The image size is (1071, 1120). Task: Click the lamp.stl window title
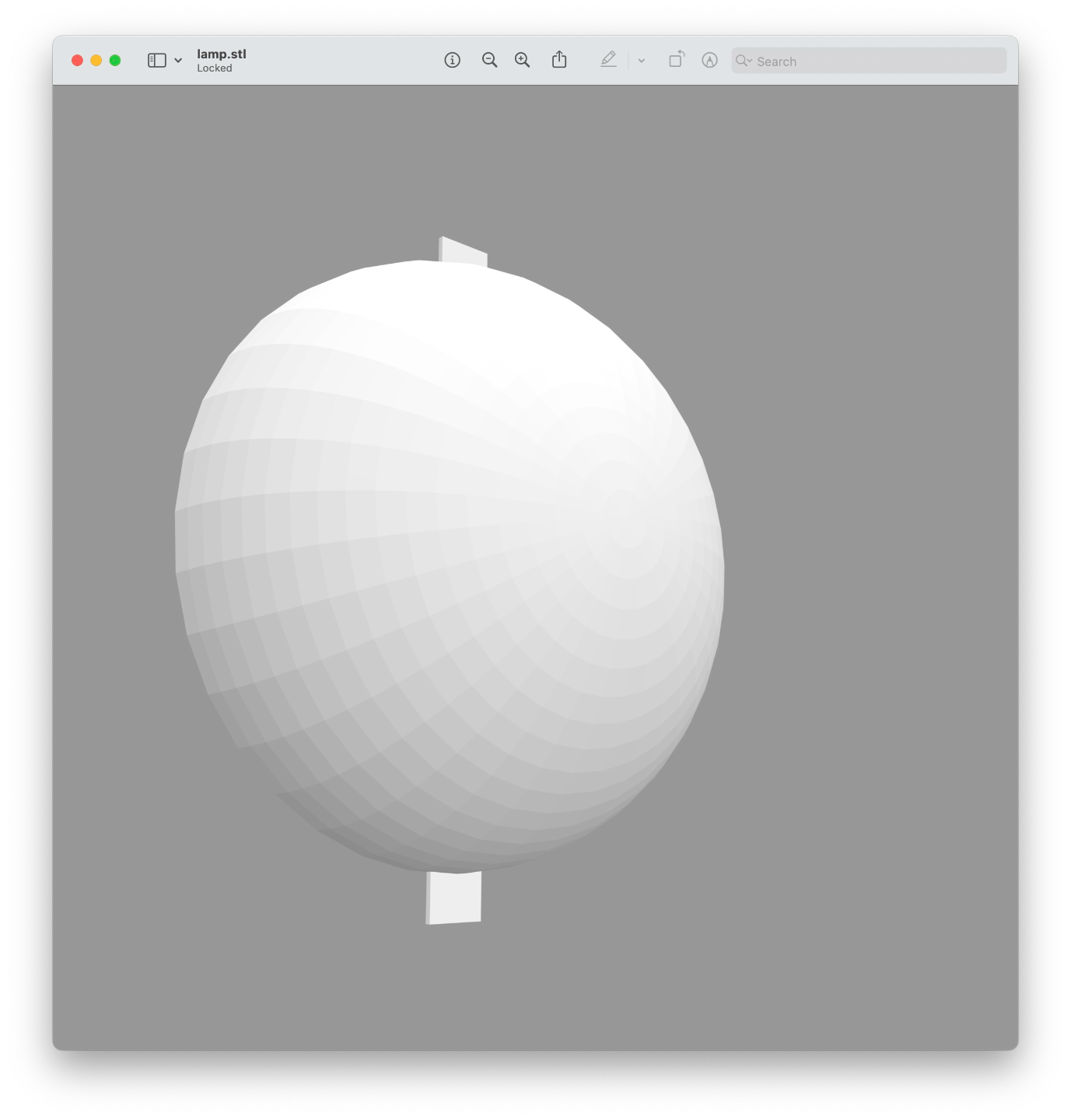[x=222, y=54]
